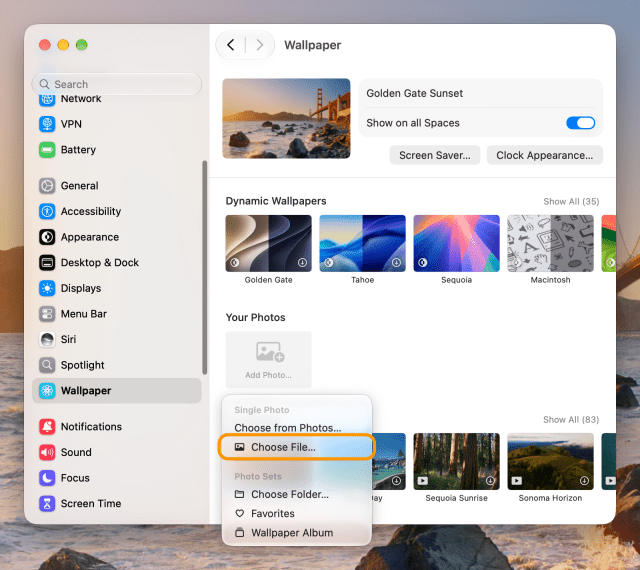The width and height of the screenshot is (640, 570).
Task: Open the Network settings icon in sidebar
Action: tap(47, 99)
